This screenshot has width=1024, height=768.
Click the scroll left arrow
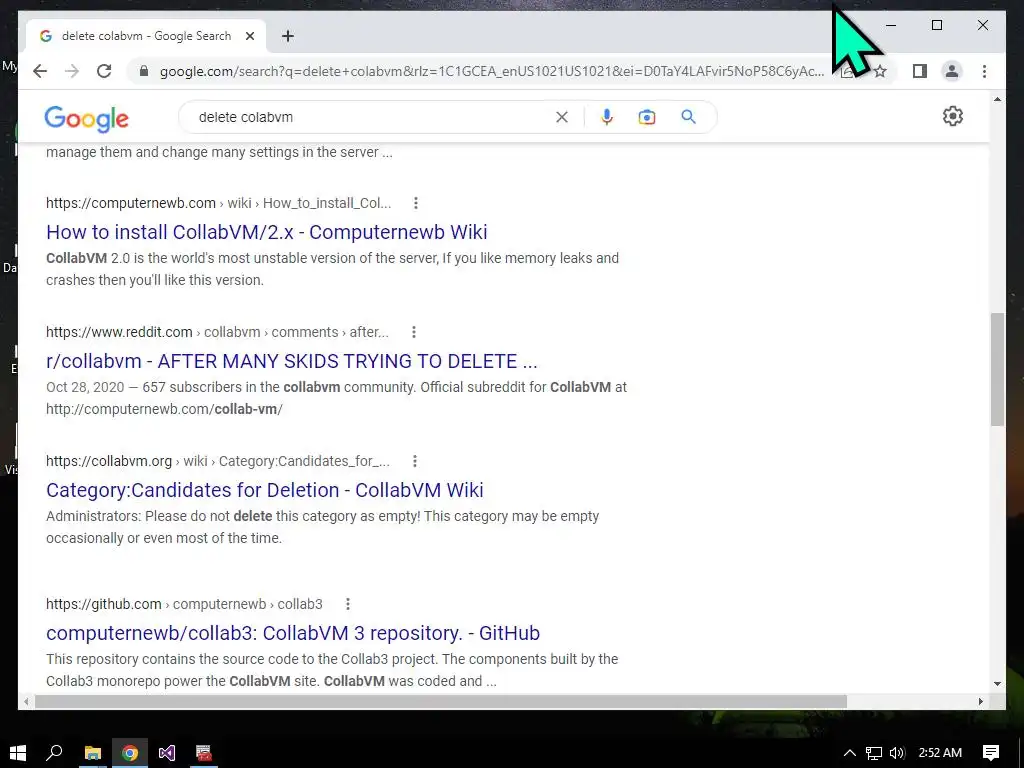(25, 701)
